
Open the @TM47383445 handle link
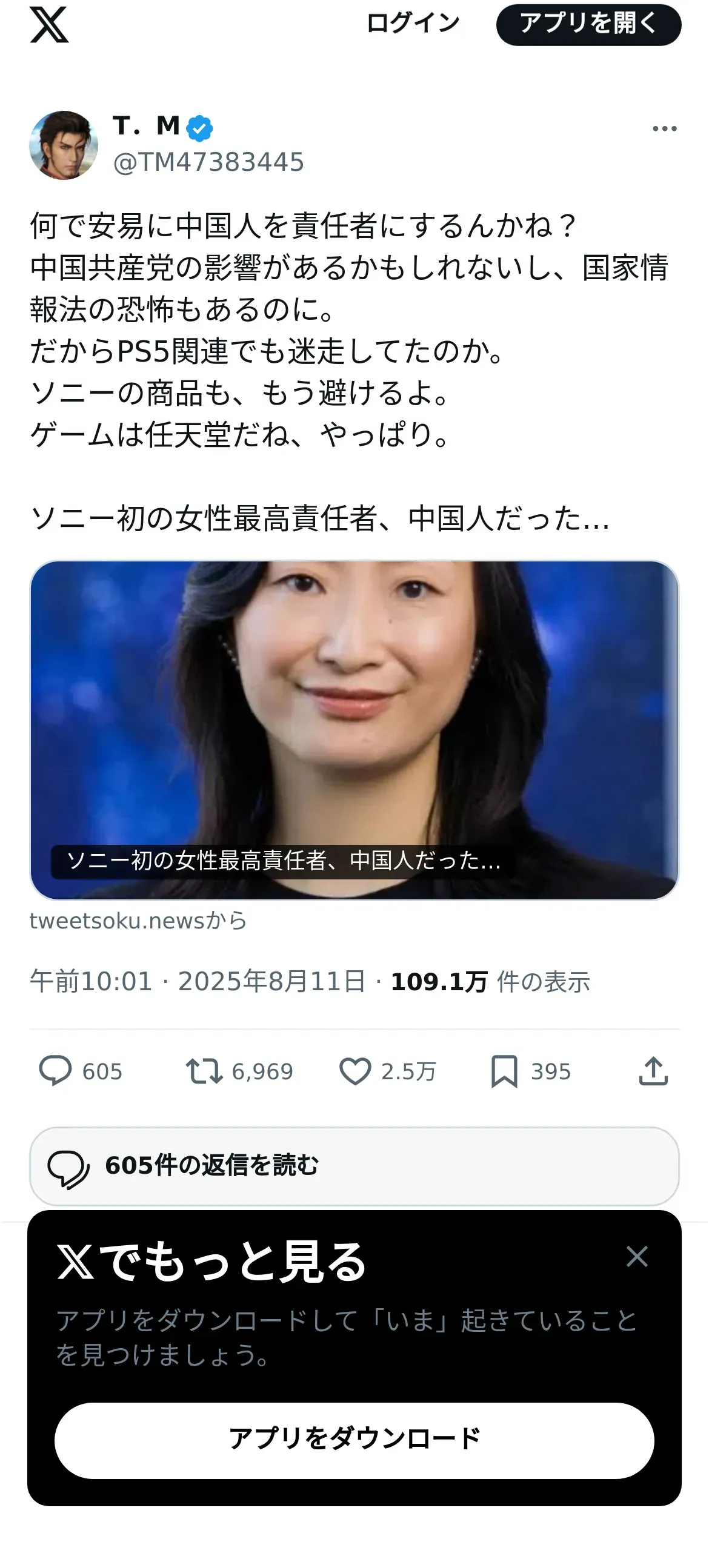click(208, 162)
